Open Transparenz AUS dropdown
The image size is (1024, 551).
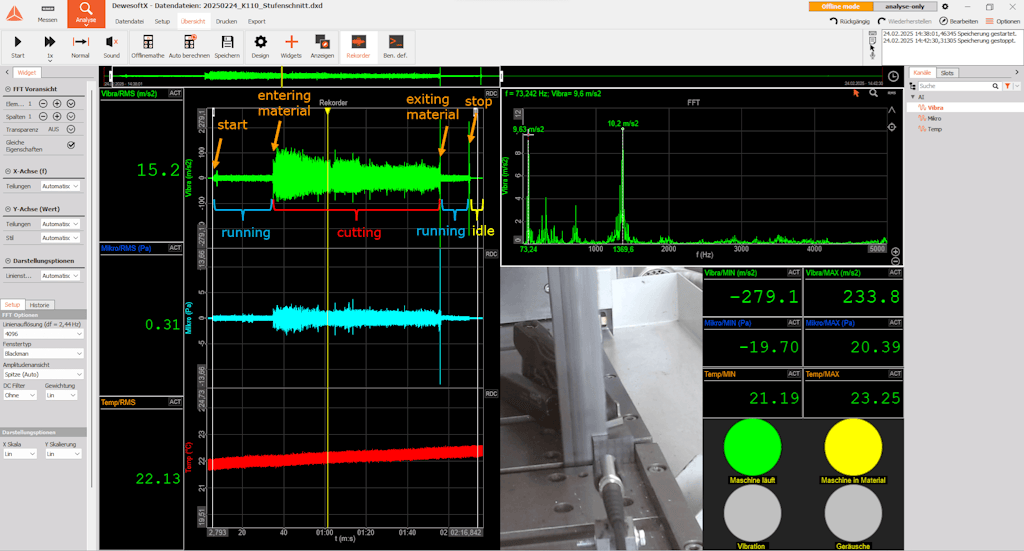coord(71,129)
